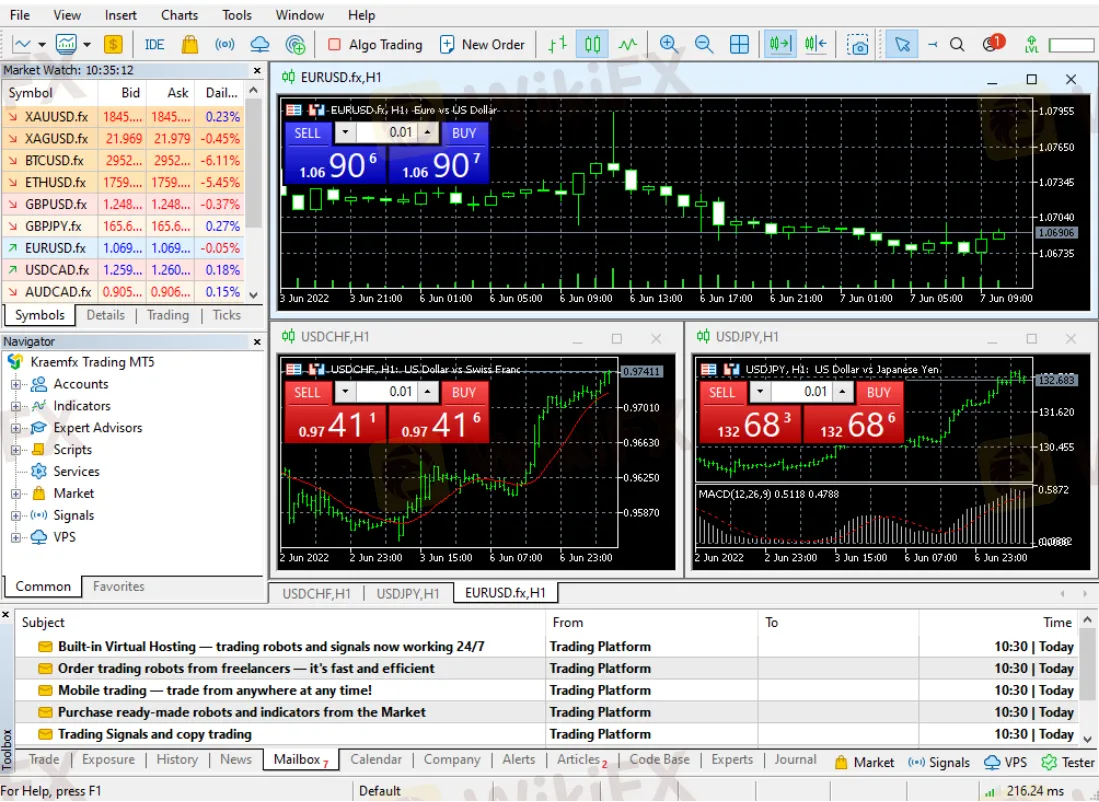1099x802 pixels.
Task: Open the Insert menu
Action: pyautogui.click(x=121, y=15)
